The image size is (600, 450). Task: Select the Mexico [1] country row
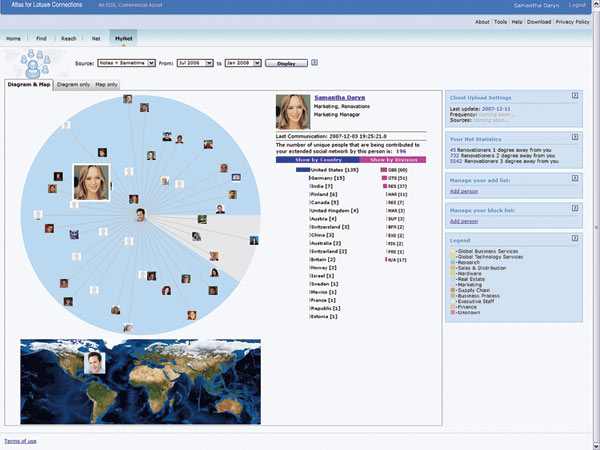pos(323,292)
